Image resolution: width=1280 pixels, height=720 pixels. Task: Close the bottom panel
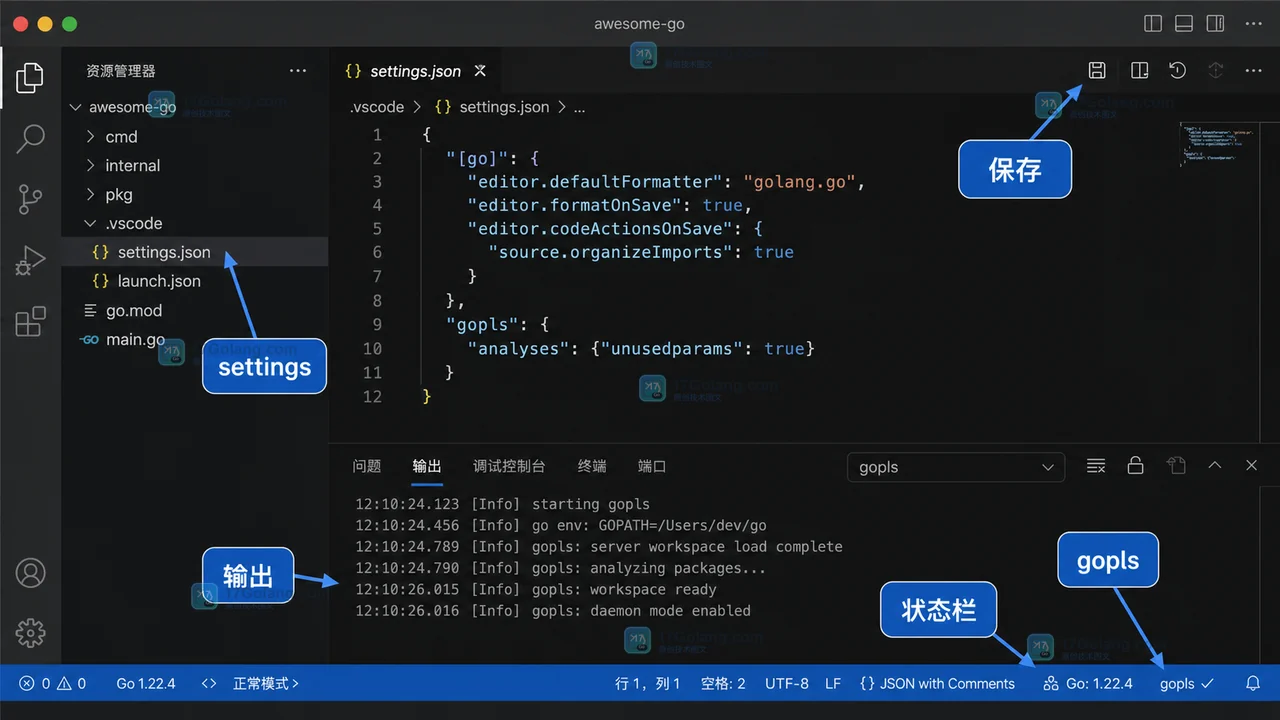[1251, 466]
